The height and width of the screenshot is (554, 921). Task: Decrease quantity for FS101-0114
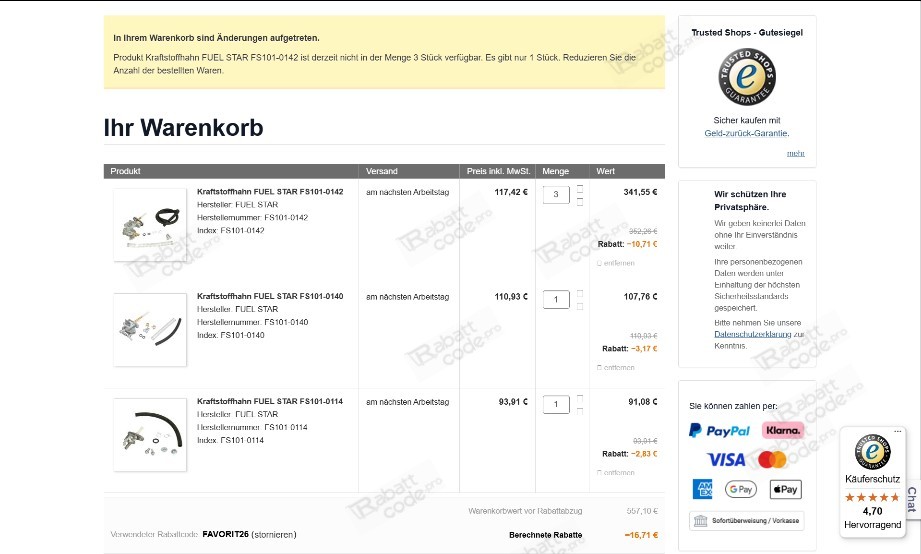coord(580,411)
